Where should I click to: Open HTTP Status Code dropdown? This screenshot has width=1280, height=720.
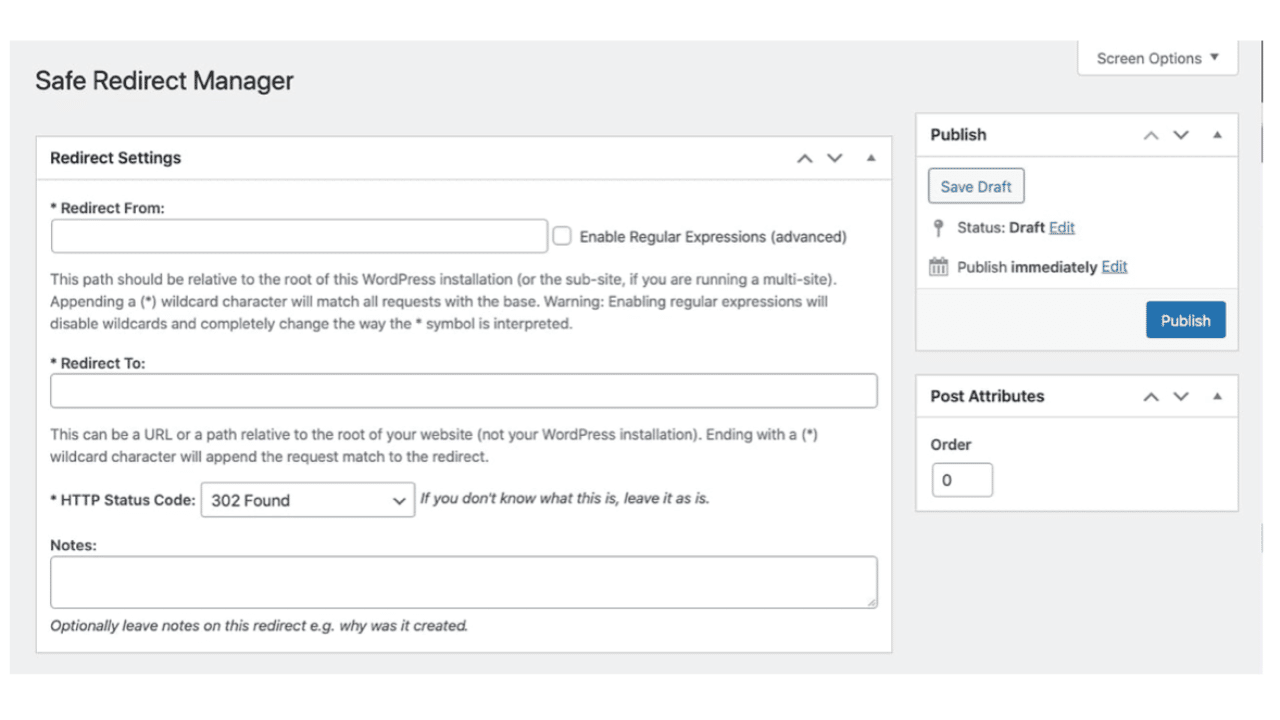point(308,500)
